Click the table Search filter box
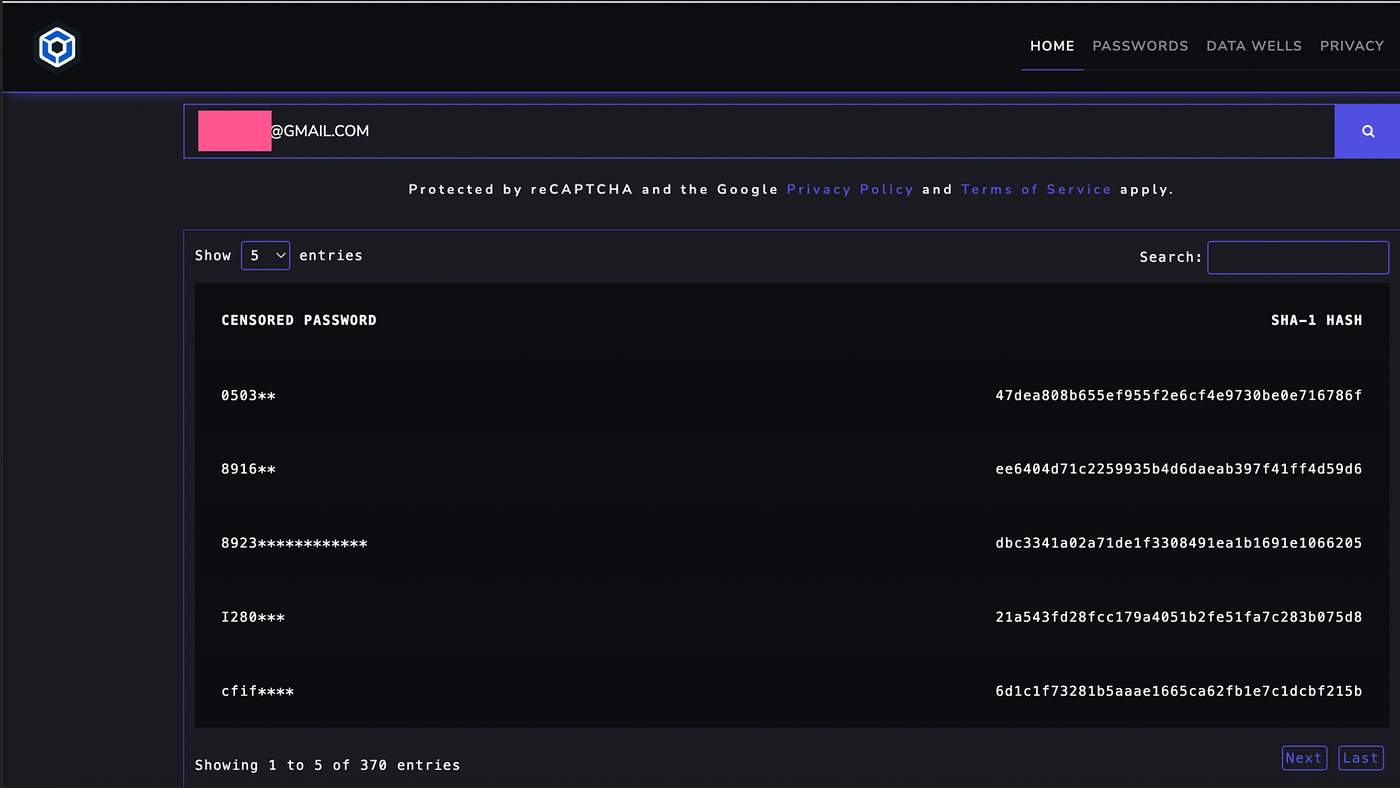The height and width of the screenshot is (788, 1400). (1298, 257)
